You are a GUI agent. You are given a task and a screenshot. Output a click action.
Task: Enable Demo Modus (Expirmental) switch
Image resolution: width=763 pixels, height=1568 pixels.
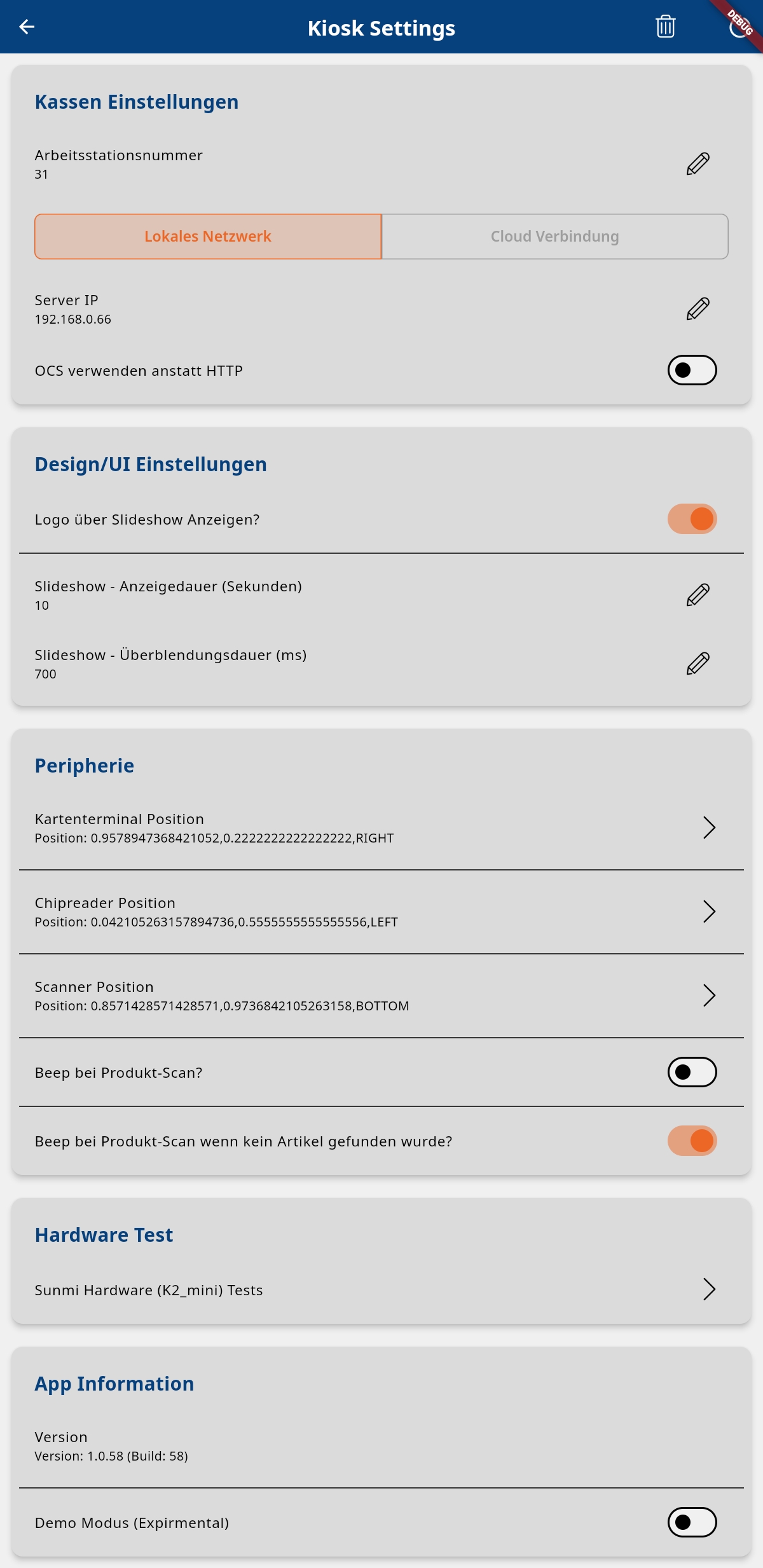point(692,1522)
